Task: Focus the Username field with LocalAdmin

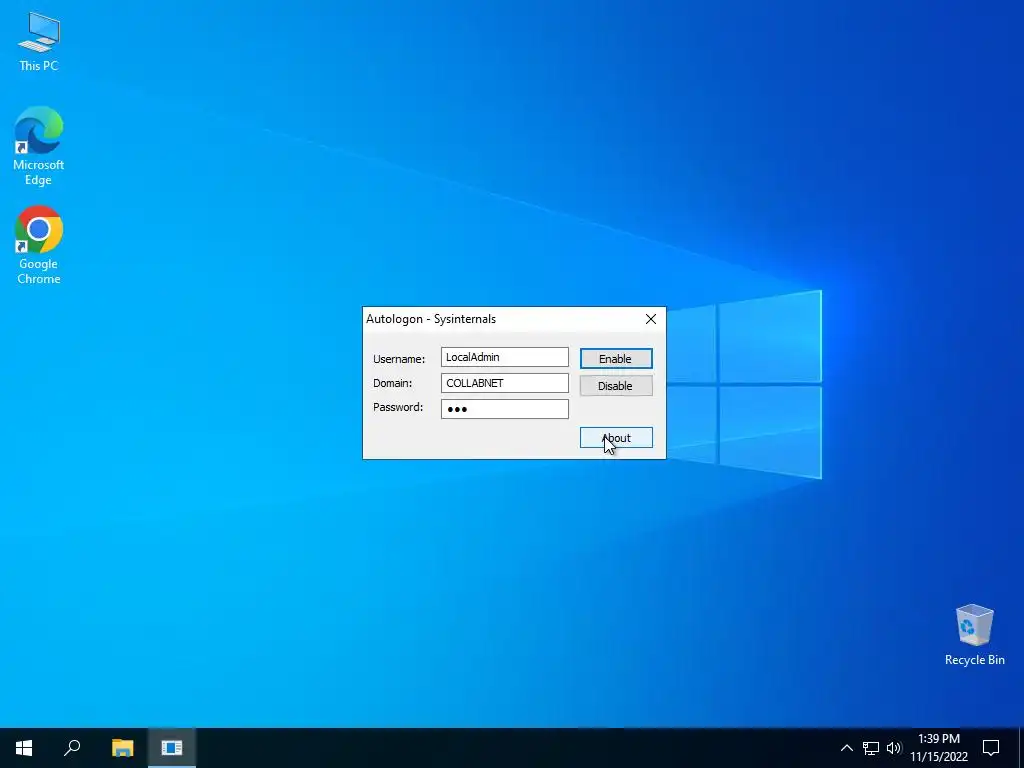Action: click(x=505, y=357)
